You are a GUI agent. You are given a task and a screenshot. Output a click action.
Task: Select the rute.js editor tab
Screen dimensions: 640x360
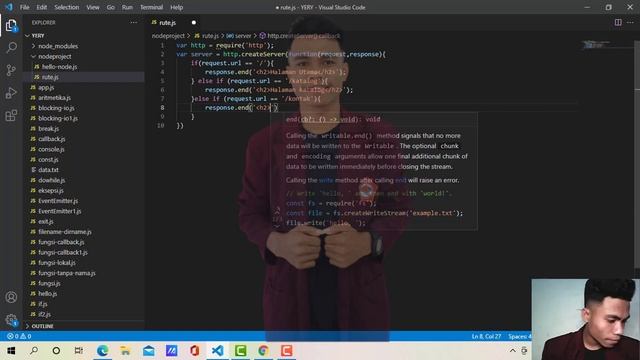(x=174, y=22)
